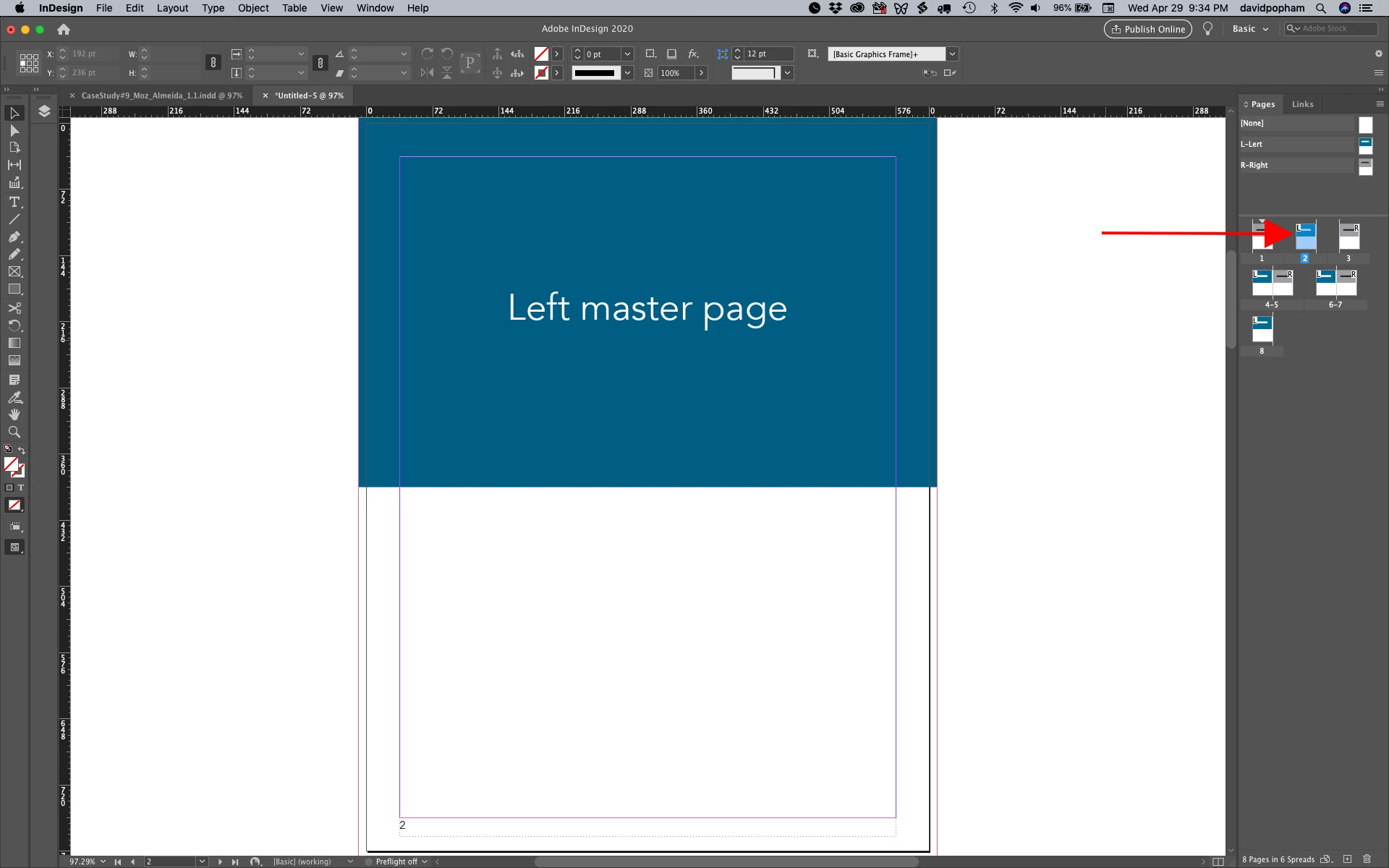The height and width of the screenshot is (868, 1389).
Task: Click the Publish Online button
Action: tap(1147, 29)
